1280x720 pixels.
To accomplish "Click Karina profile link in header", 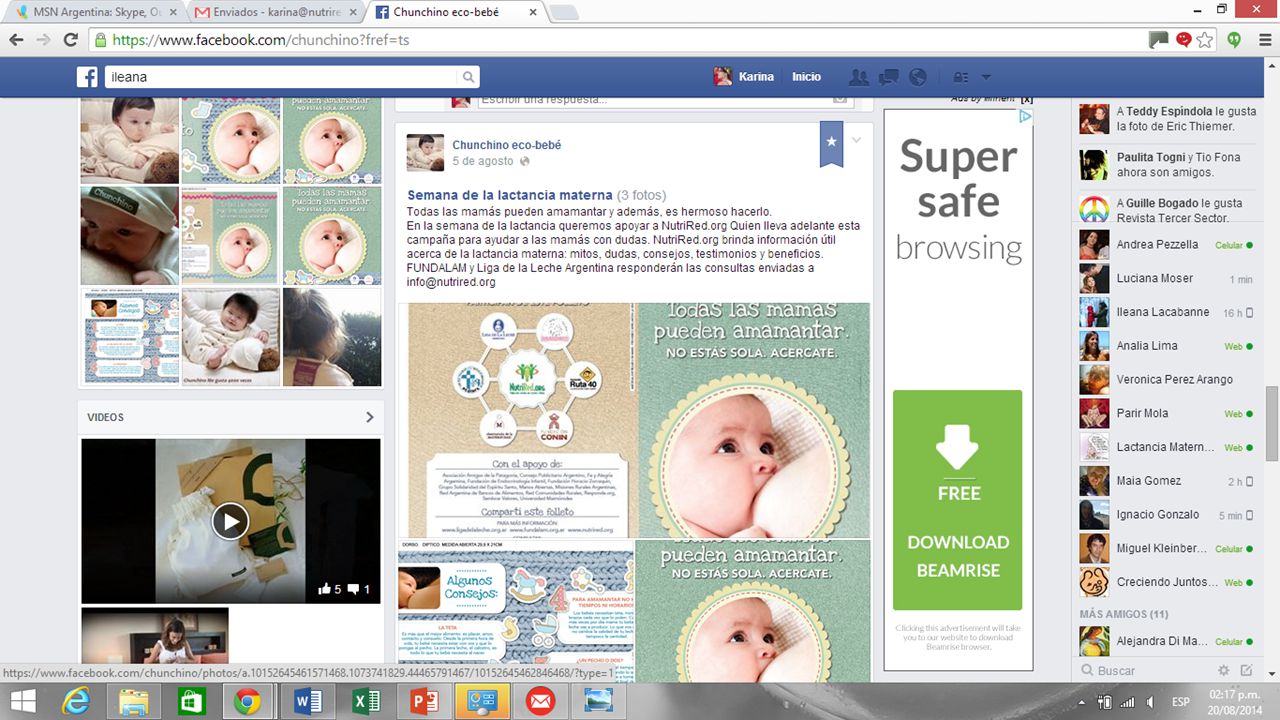I will click(x=744, y=77).
